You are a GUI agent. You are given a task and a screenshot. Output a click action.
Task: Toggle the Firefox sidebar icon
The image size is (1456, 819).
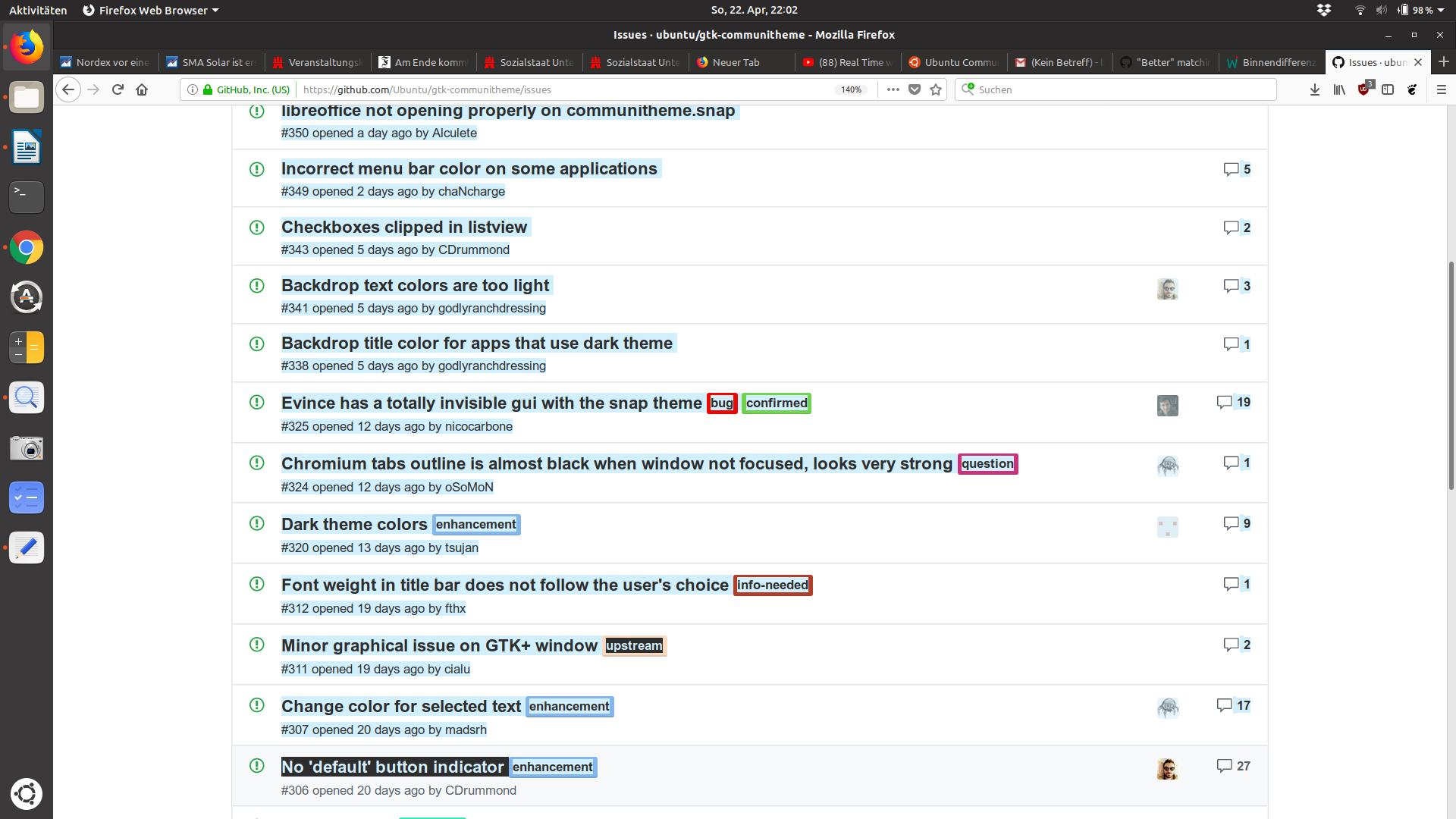[x=1388, y=89]
